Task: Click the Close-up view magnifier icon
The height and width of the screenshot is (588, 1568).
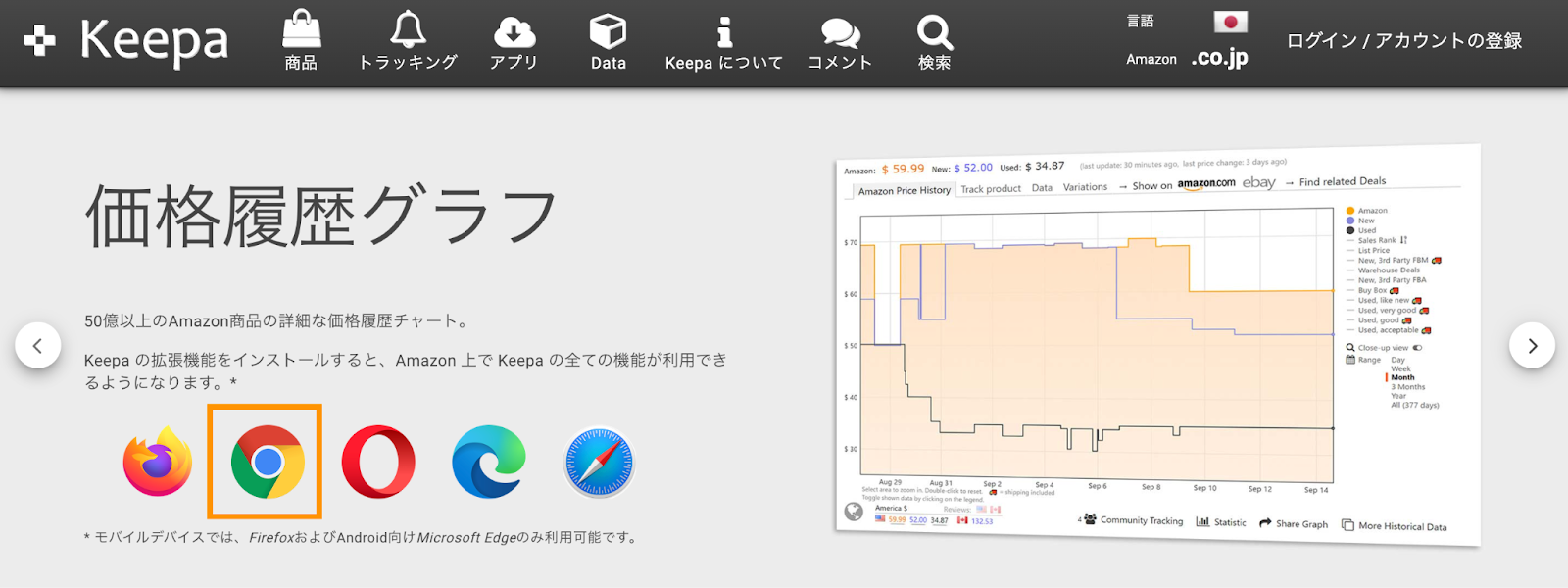Action: [1350, 348]
